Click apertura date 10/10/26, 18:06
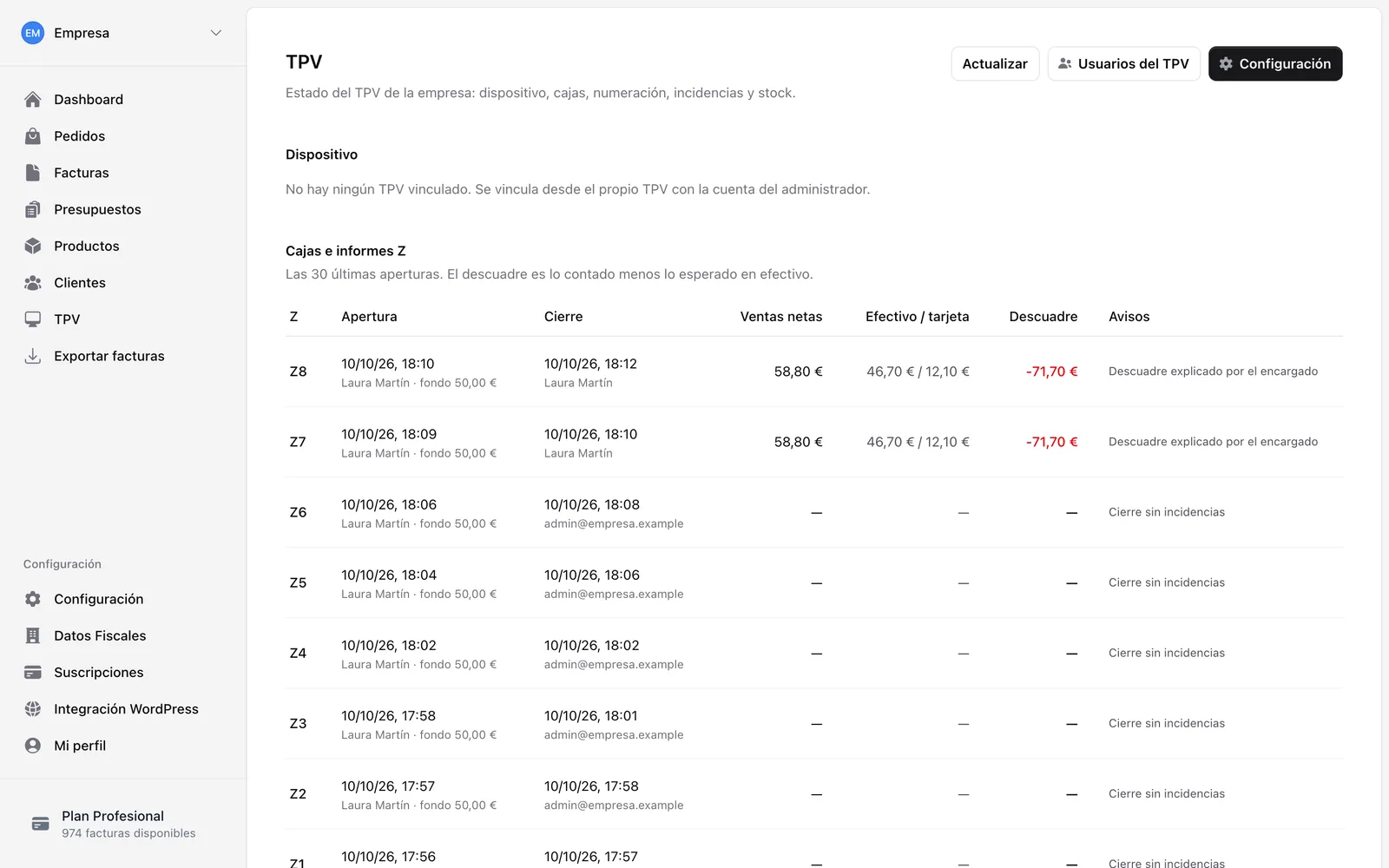 click(x=389, y=504)
